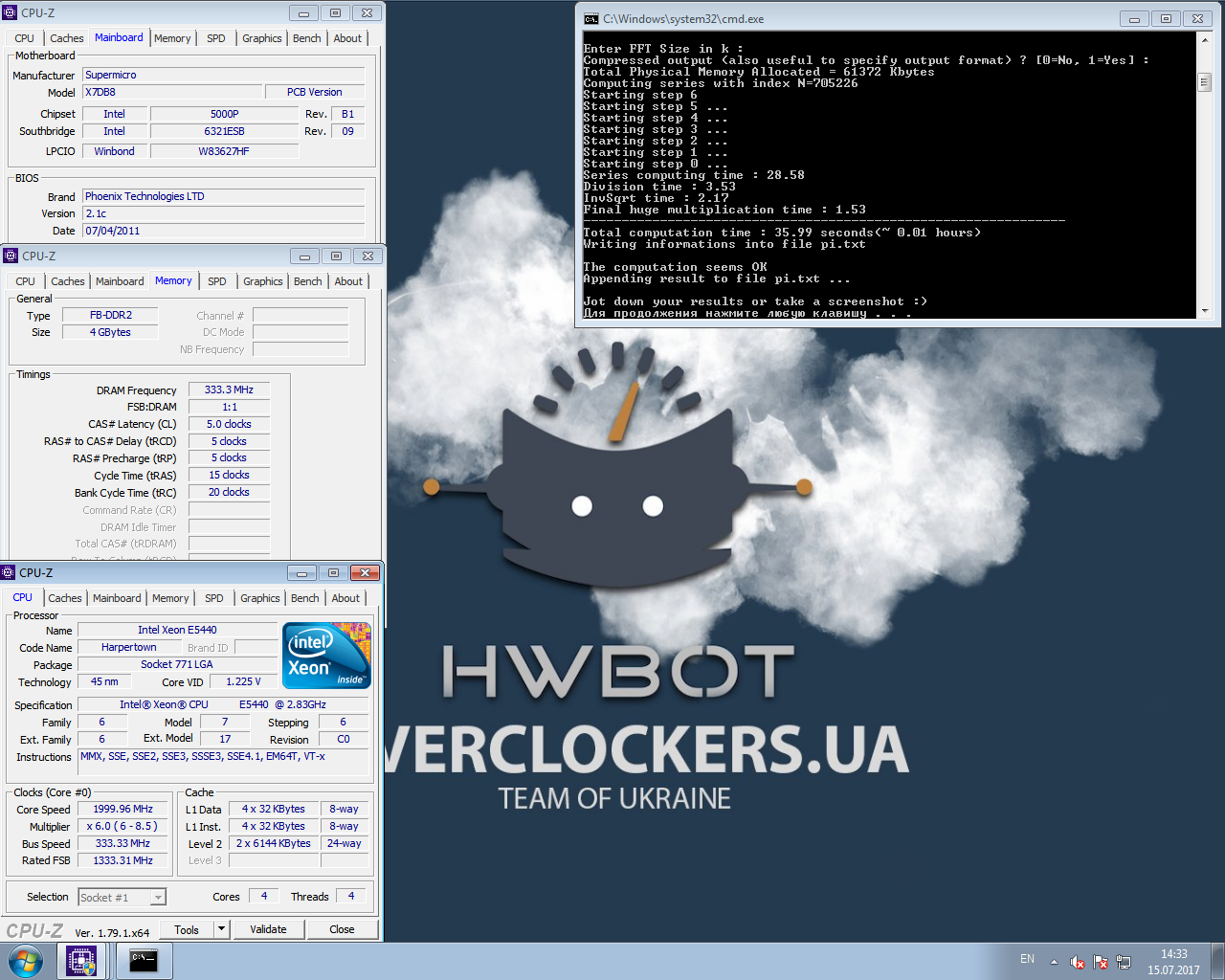This screenshot has width=1225, height=980.
Task: Open Memory tab in bottom CPU-Z window
Action: (x=170, y=598)
